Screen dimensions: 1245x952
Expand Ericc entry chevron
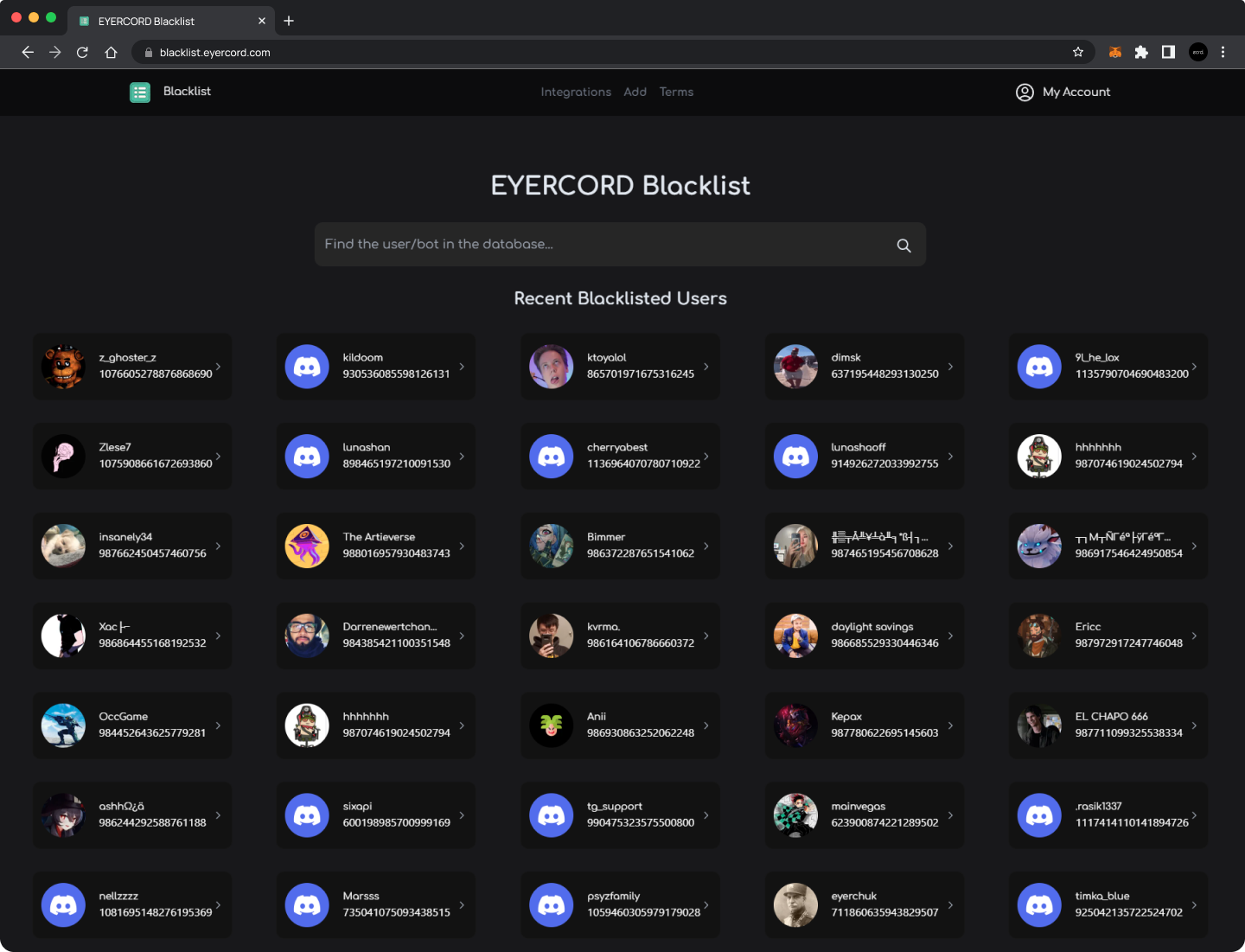pyautogui.click(x=1194, y=636)
